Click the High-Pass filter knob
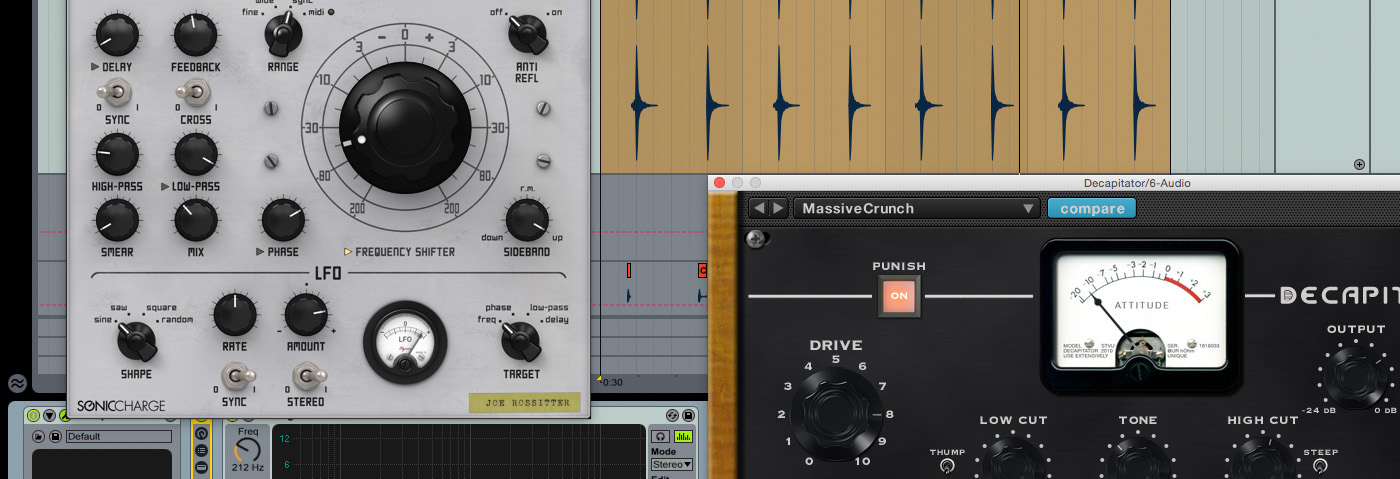Viewport: 1400px width, 479px height. click(116, 155)
